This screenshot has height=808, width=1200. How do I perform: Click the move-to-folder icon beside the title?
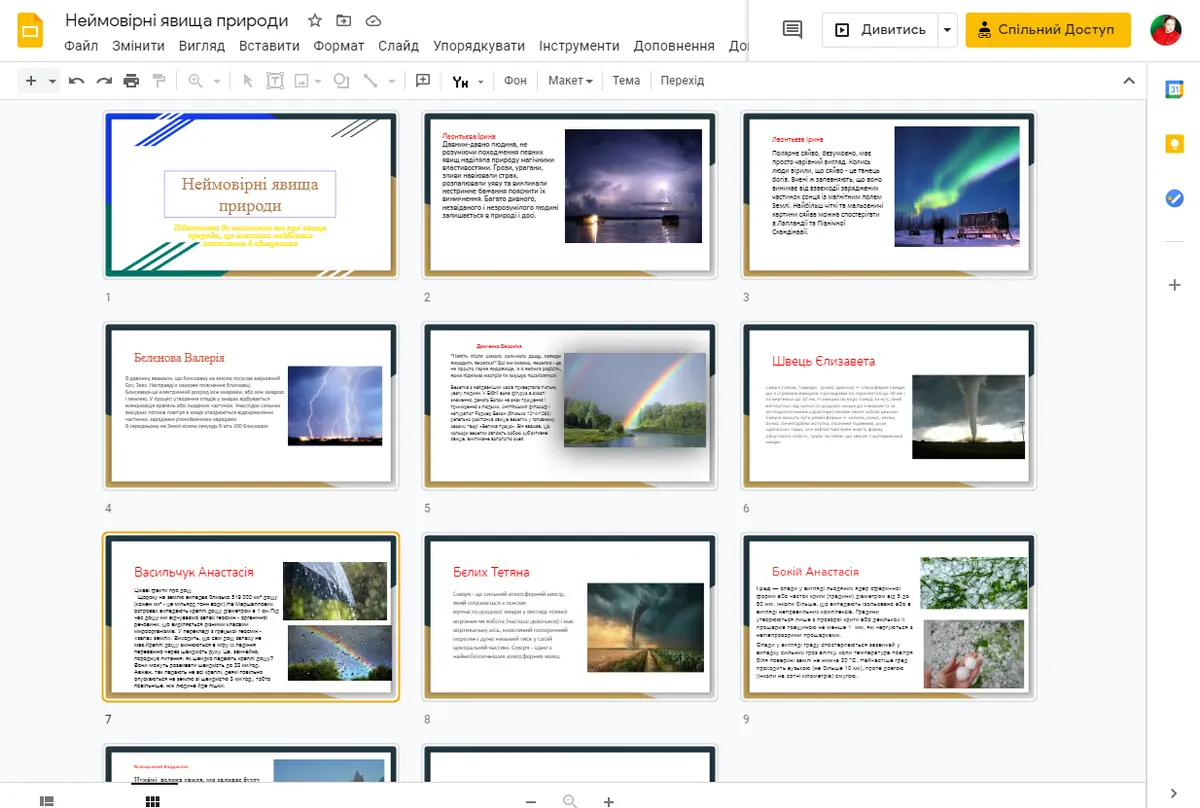coord(344,21)
